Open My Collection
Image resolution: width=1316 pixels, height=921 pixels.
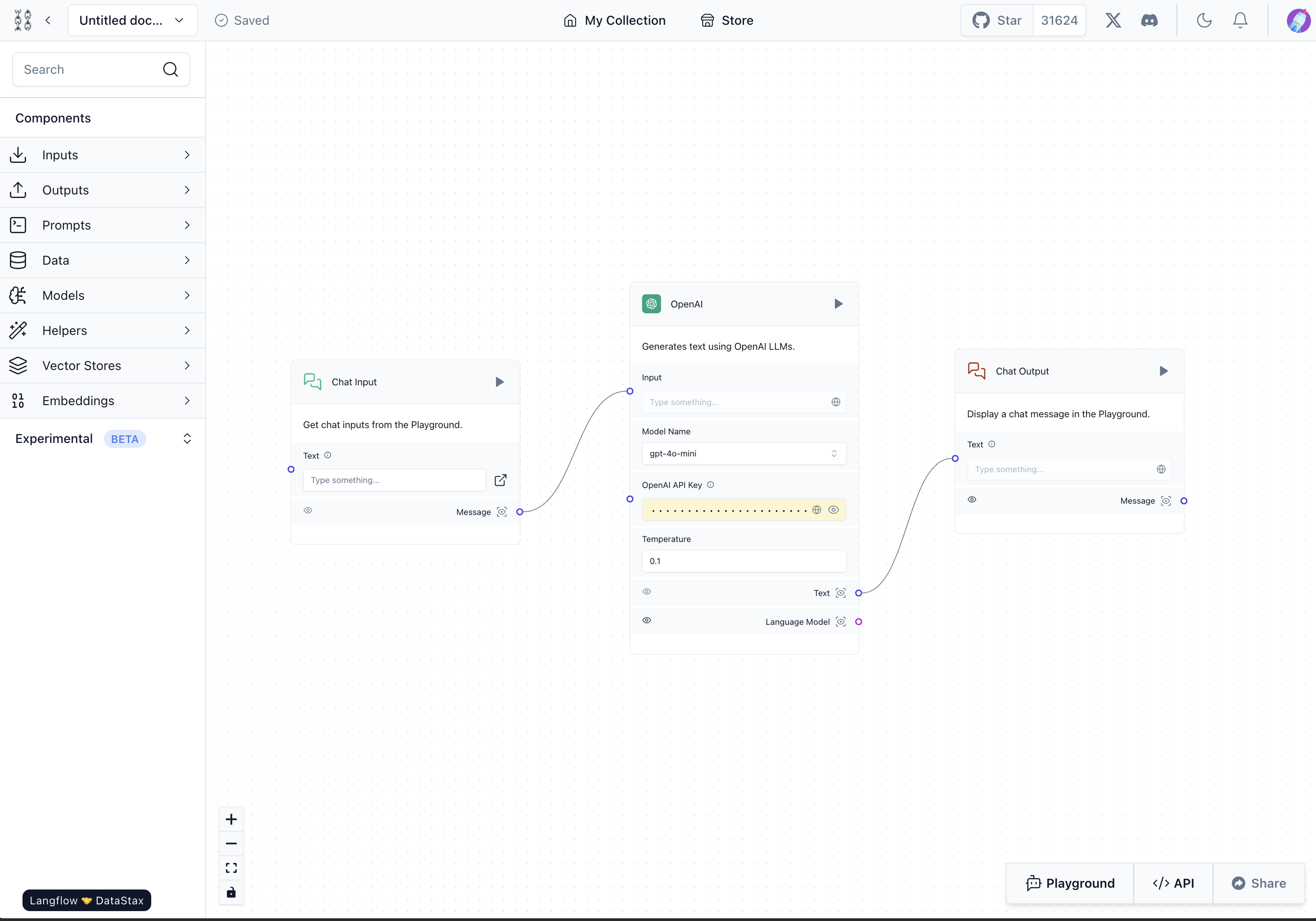[x=614, y=20]
